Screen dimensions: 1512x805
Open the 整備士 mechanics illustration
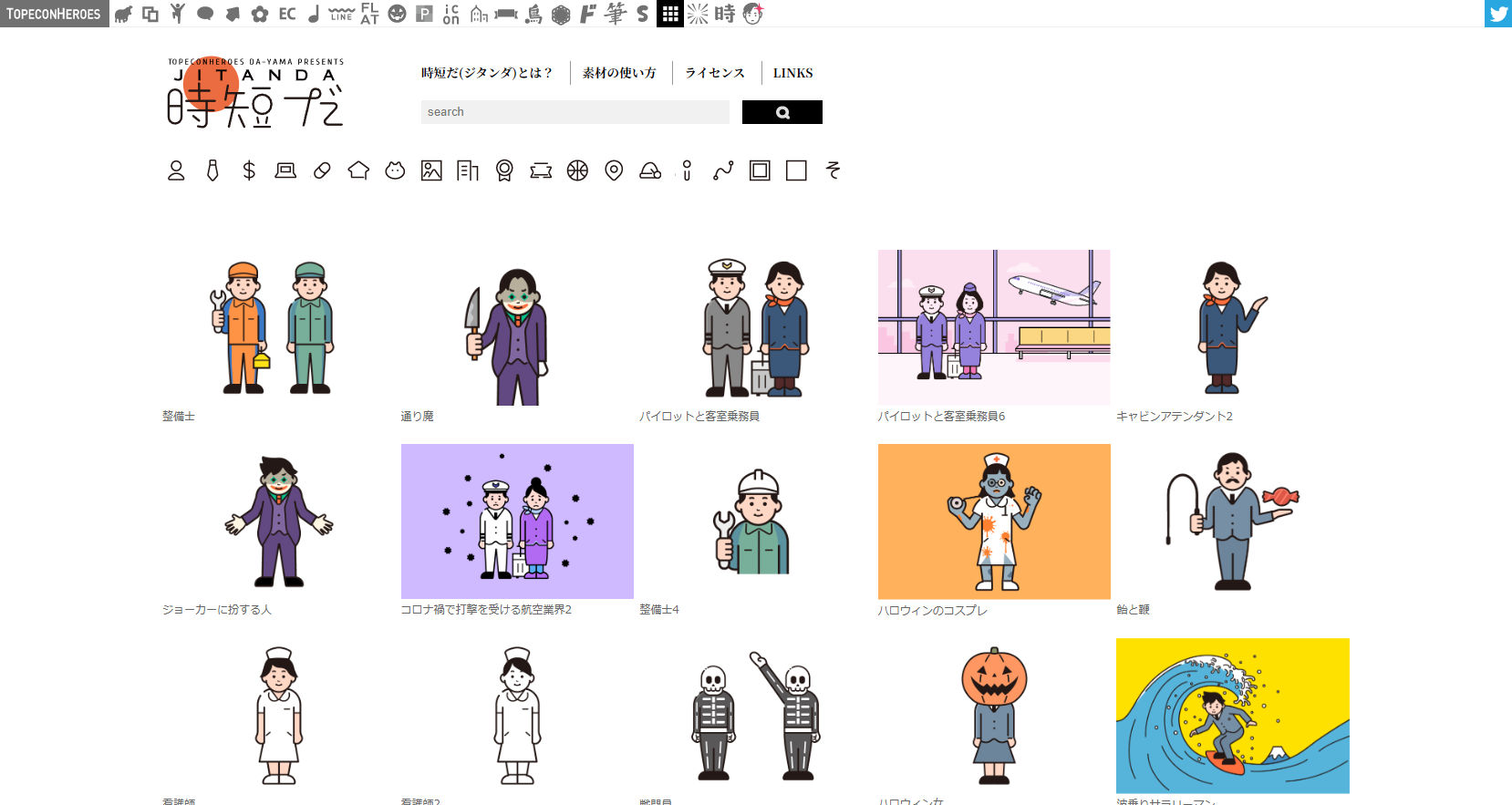click(x=278, y=327)
